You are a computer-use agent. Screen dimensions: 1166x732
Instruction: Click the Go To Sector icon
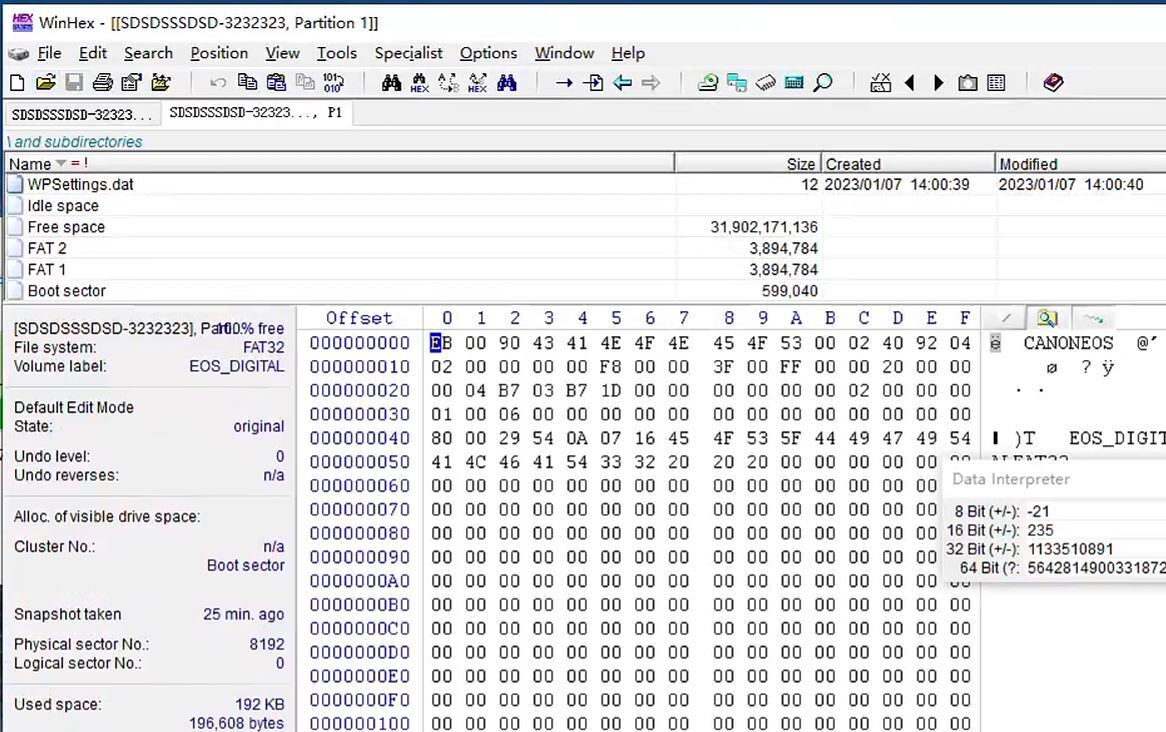[x=593, y=83]
